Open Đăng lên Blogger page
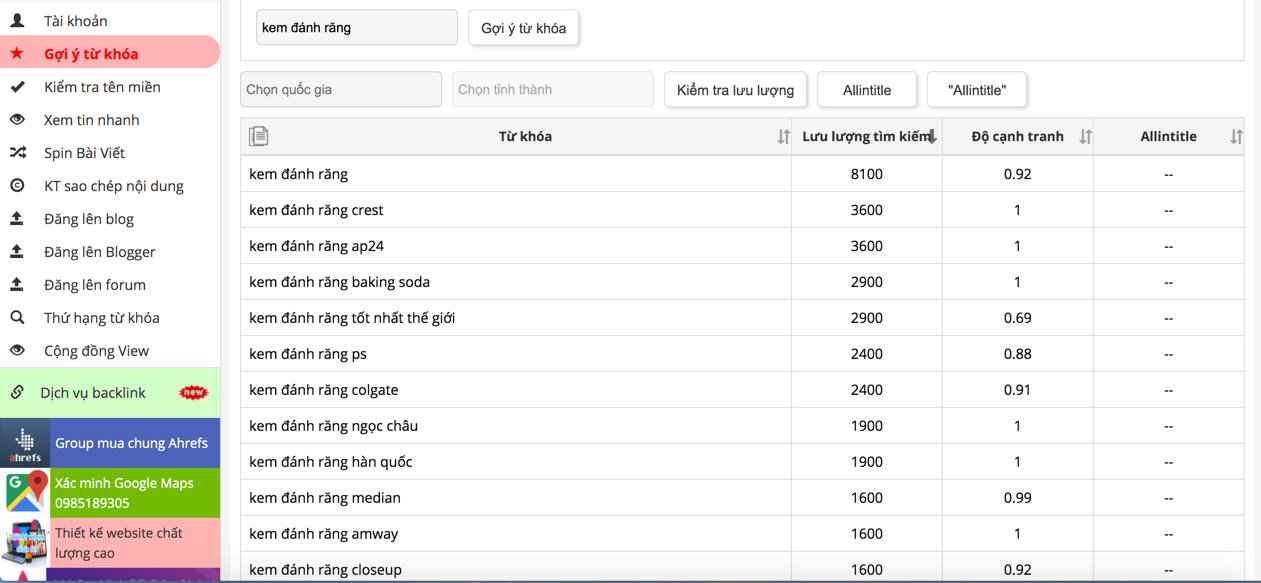The height and width of the screenshot is (583, 1261). 110,251
